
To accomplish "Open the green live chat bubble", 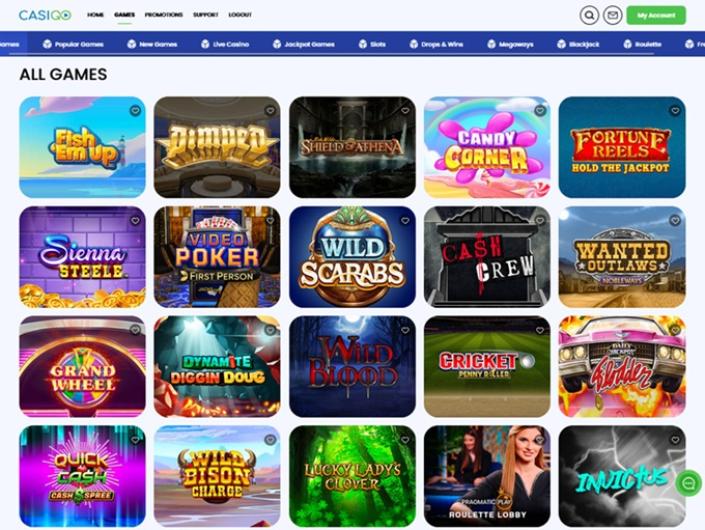I will [688, 483].
